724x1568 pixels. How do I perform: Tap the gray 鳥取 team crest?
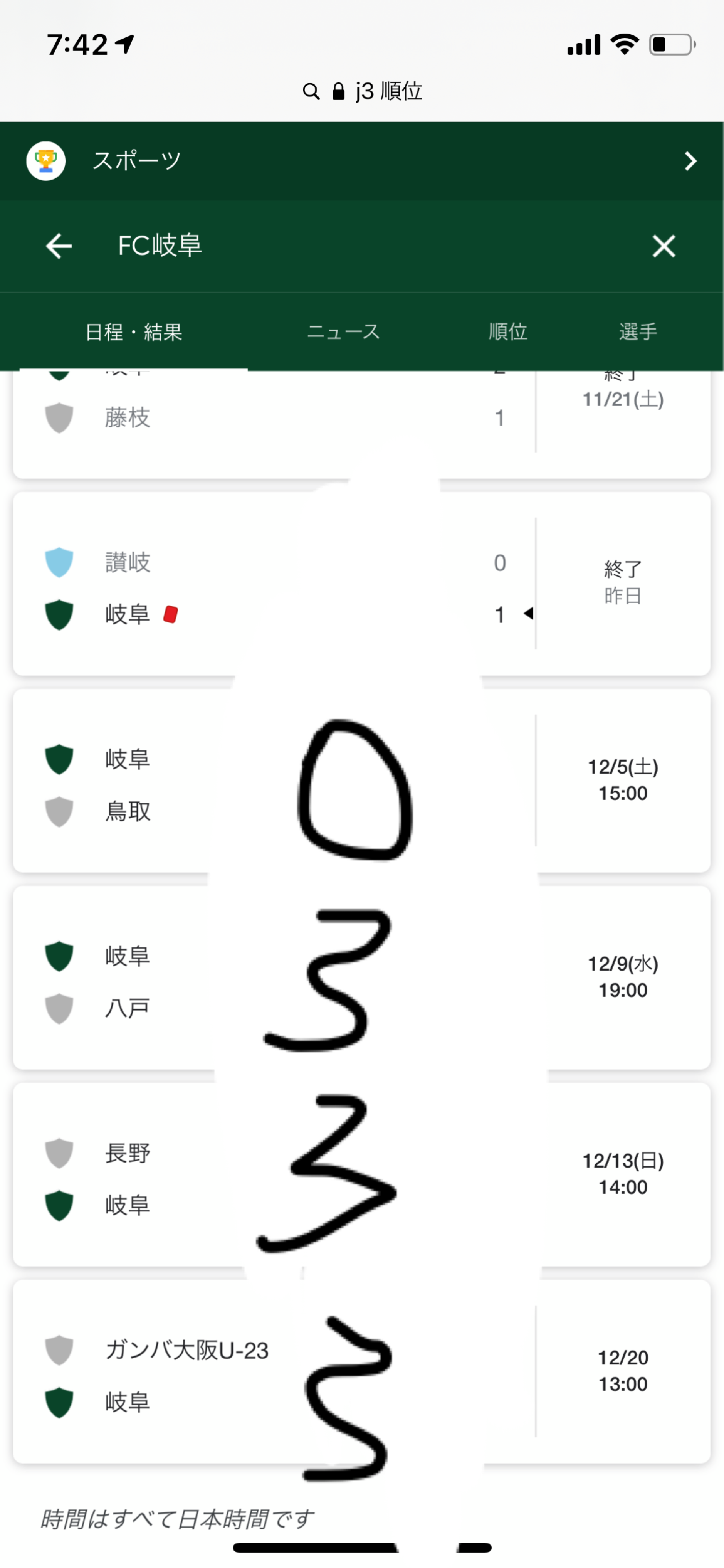tap(59, 811)
